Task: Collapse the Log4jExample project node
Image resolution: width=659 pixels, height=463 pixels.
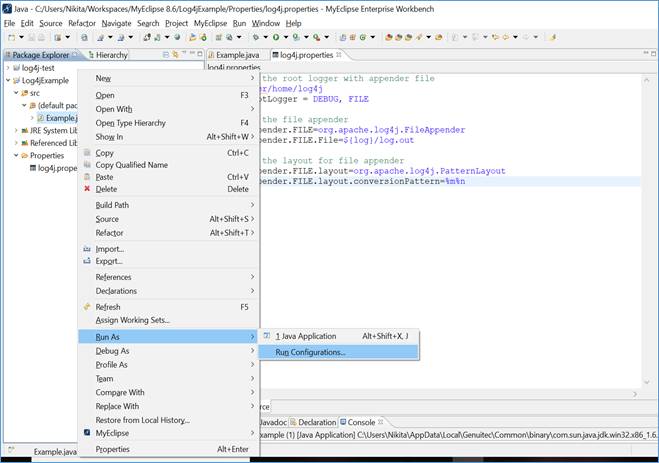Action: (8, 80)
